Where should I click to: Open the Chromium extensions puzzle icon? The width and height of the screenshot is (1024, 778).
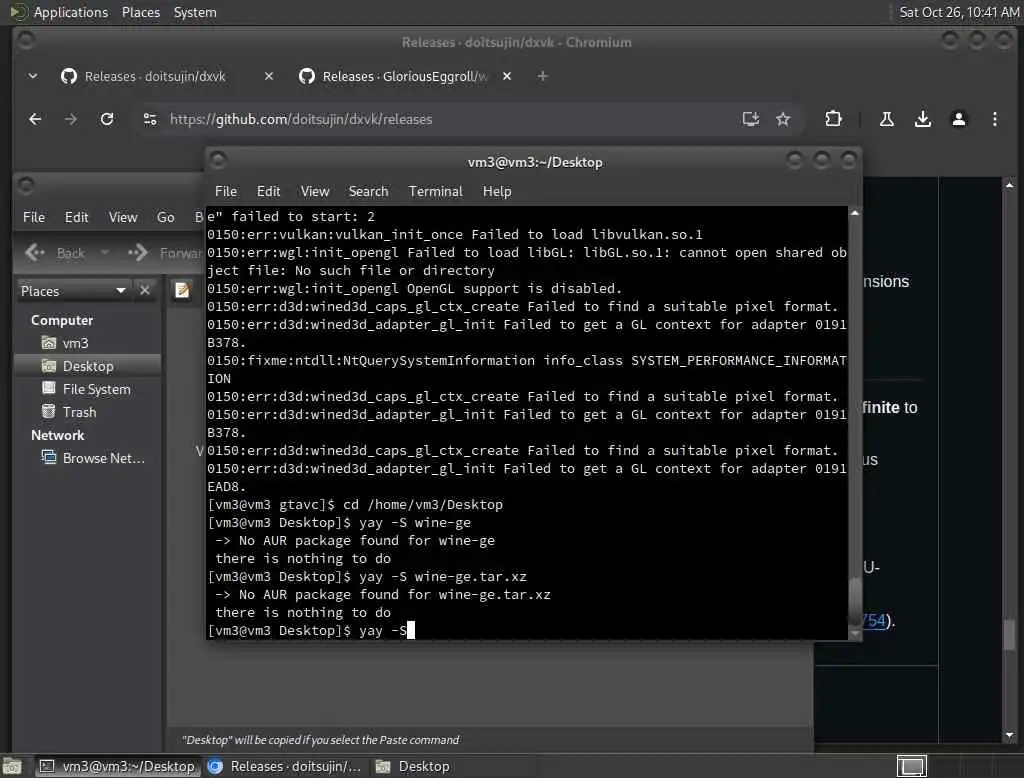tap(833, 119)
